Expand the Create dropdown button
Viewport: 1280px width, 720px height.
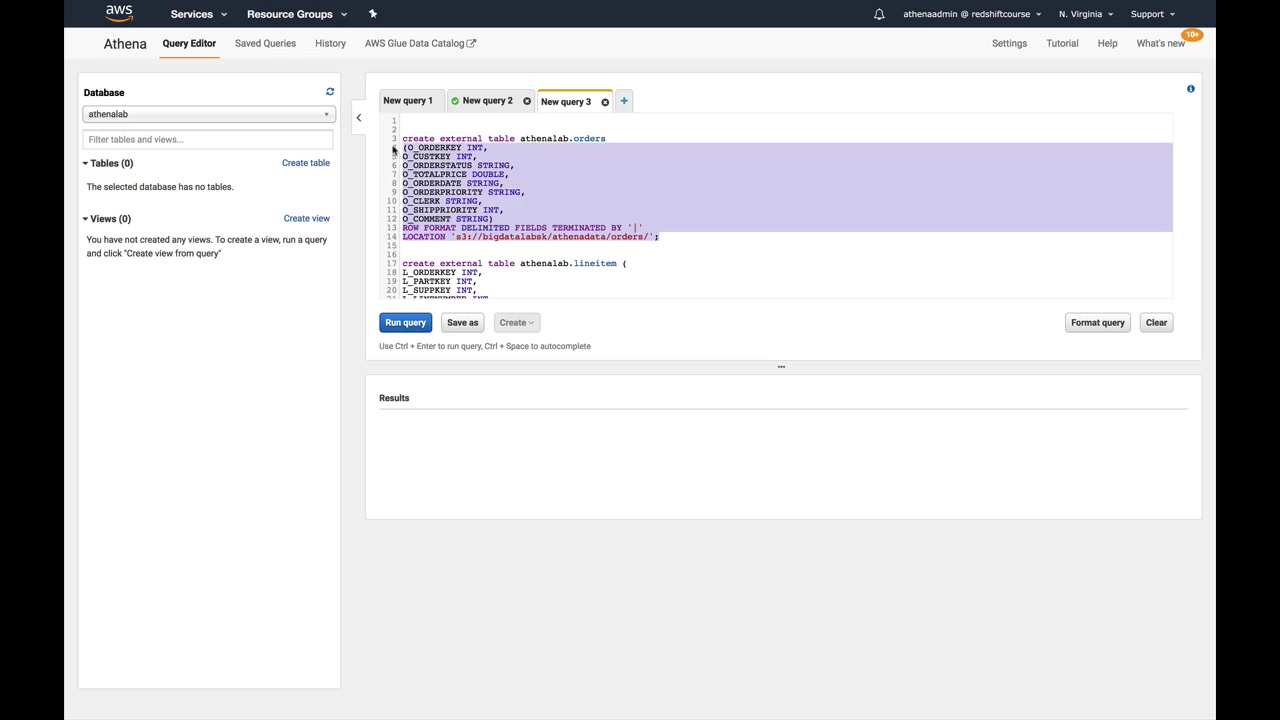(516, 323)
